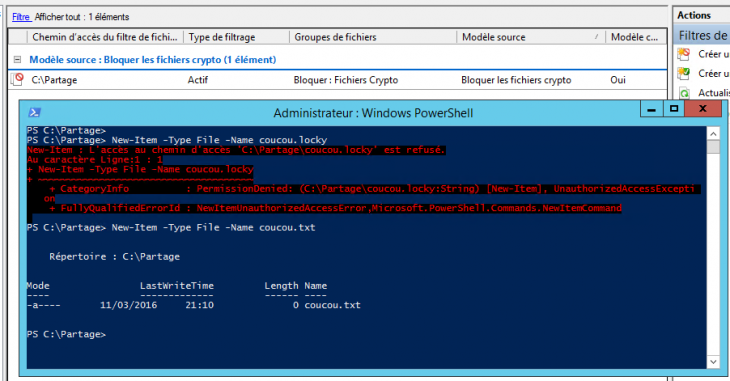This screenshot has height=381, width=730.
Task: Click Groupes de fichiers column header
Action: coord(372,37)
